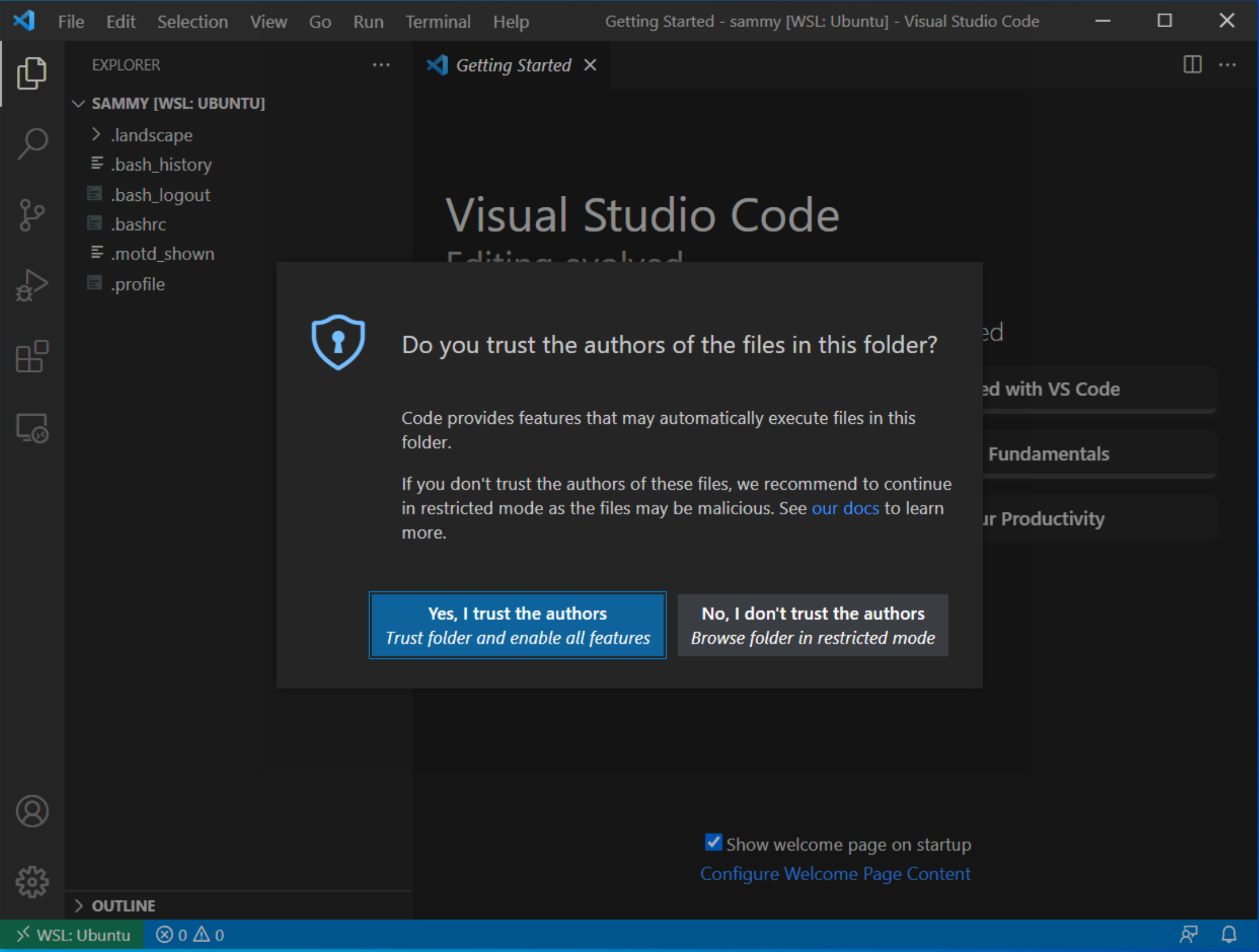Viewport: 1259px width, 952px height.
Task: Expand the OUTLINE panel
Action: [123, 905]
